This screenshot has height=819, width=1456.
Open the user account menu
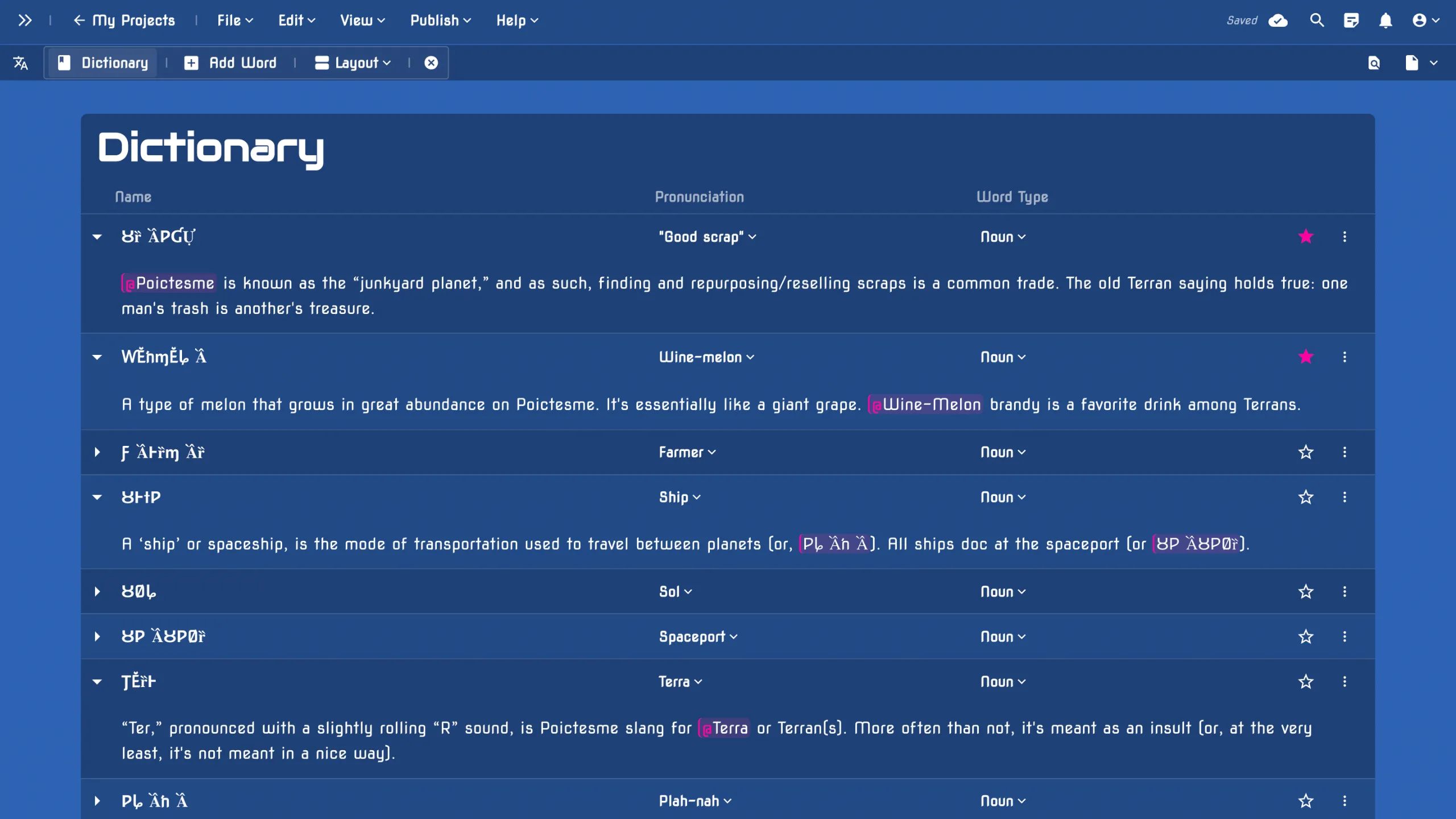tap(1426, 20)
